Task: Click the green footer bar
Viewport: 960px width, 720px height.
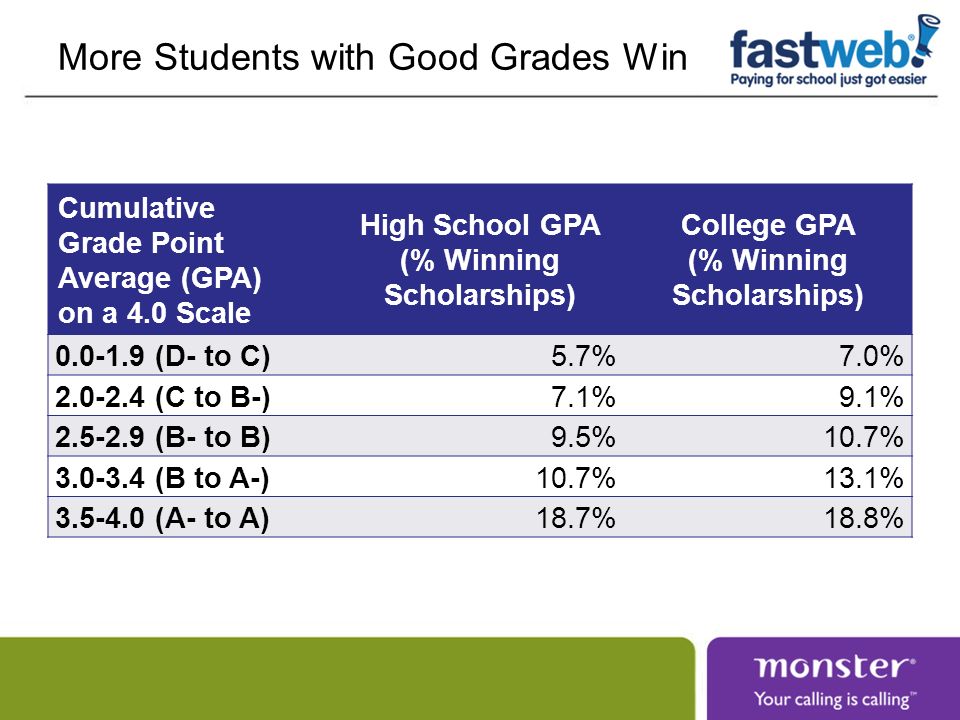Action: point(347,678)
